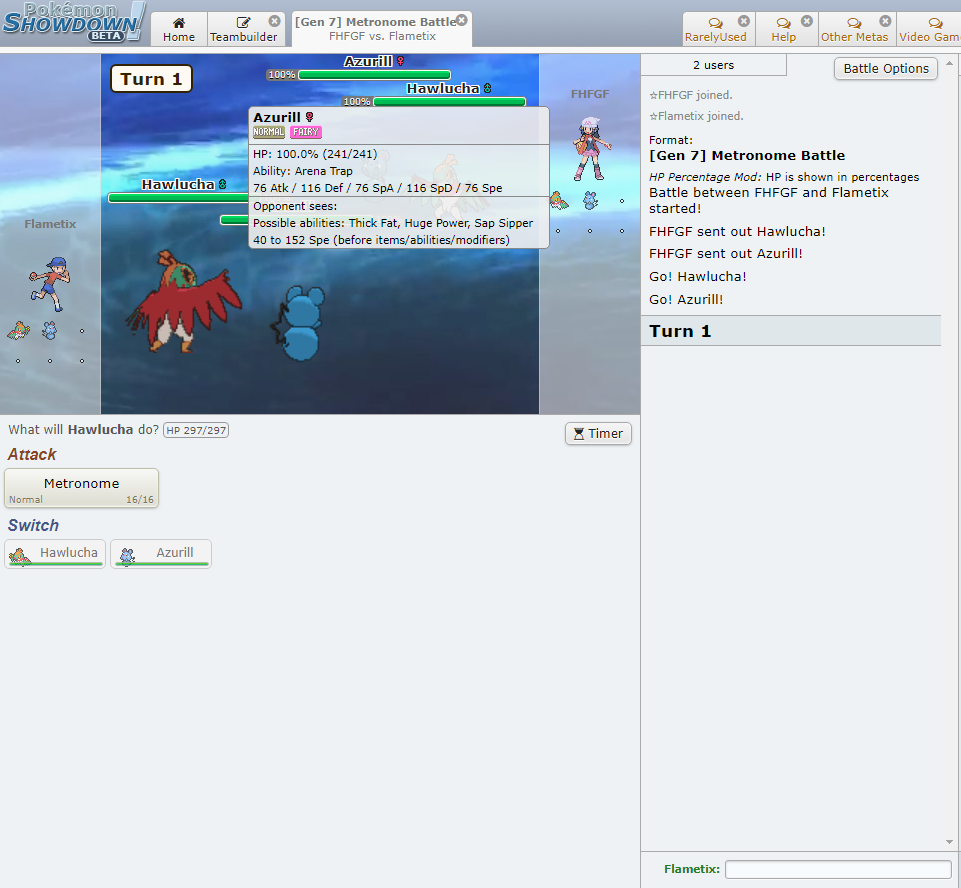This screenshot has width=961, height=888.
Task: Close the Help room tab
Action: click(x=807, y=21)
